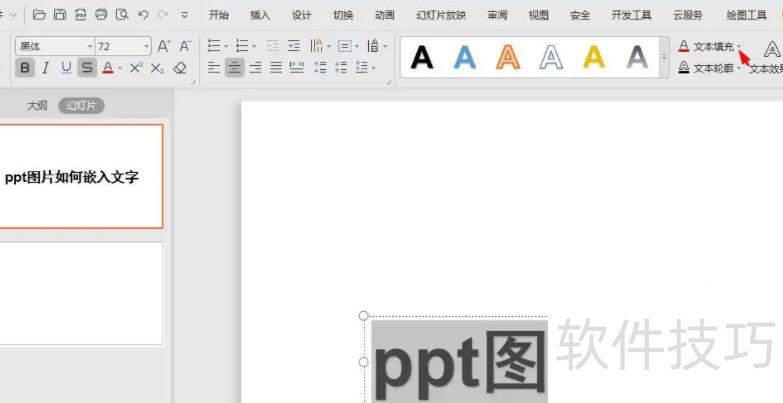Click the numbered list icon
The image size is (783, 403).
click(242, 46)
